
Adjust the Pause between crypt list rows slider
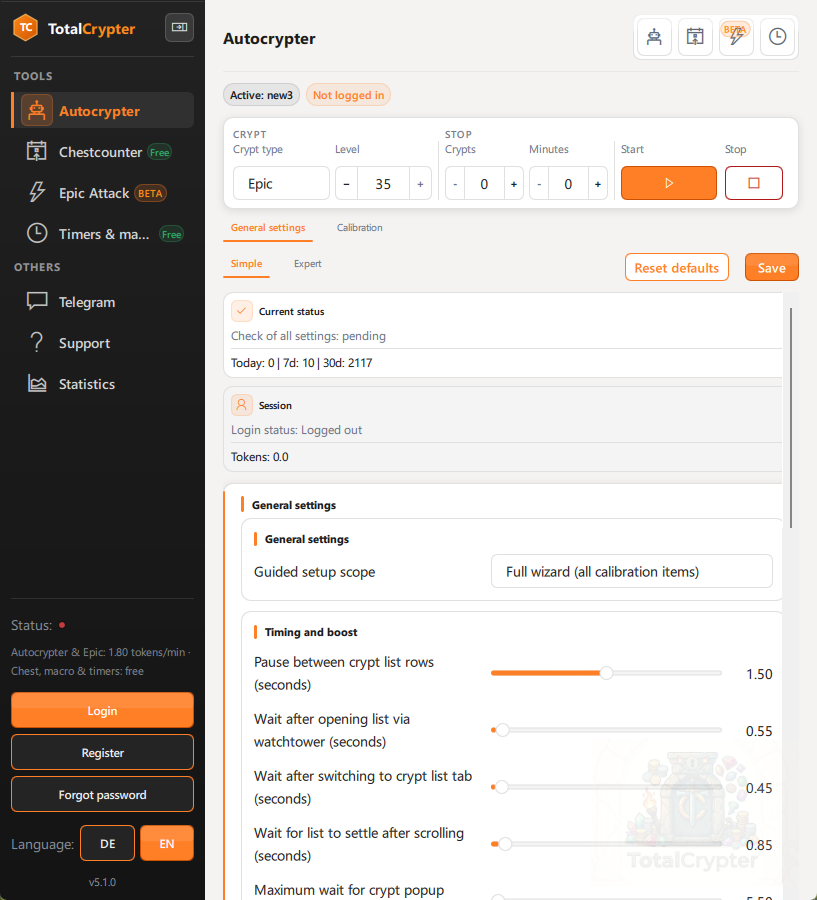click(x=606, y=673)
